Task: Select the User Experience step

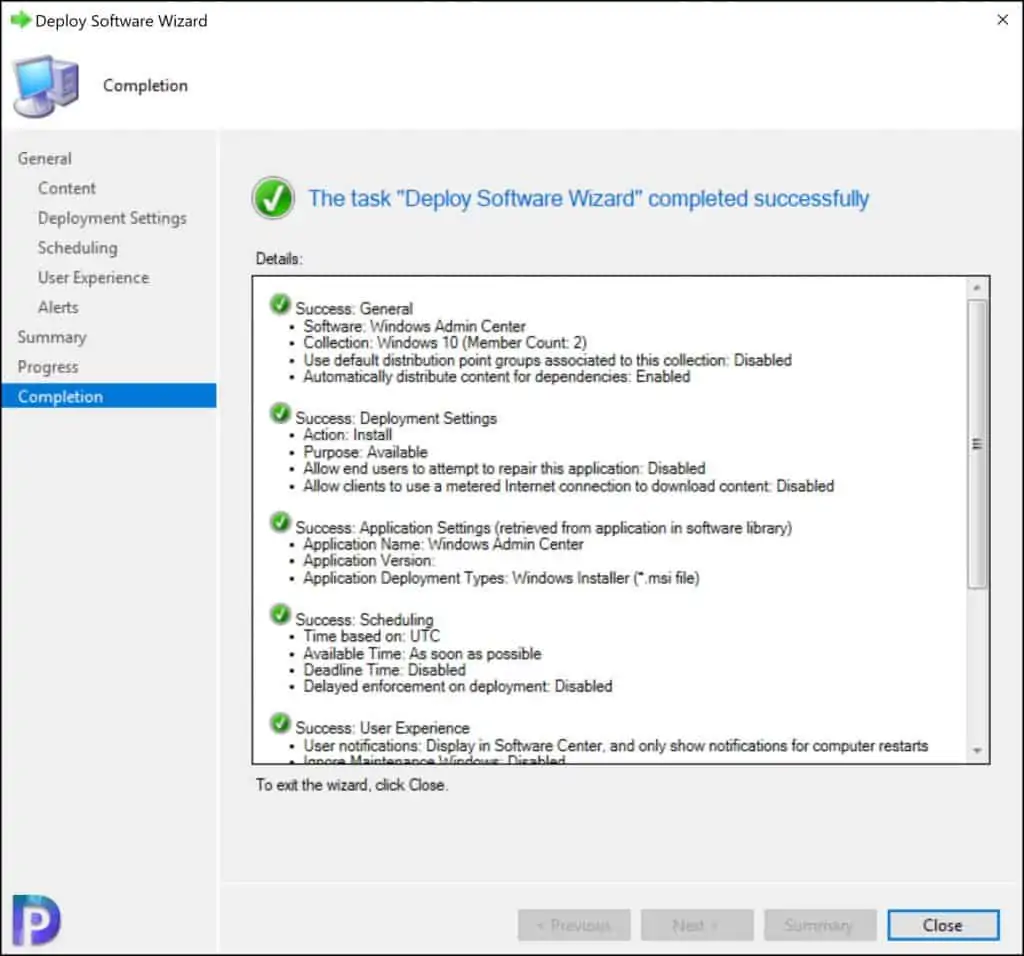Action: 93,278
